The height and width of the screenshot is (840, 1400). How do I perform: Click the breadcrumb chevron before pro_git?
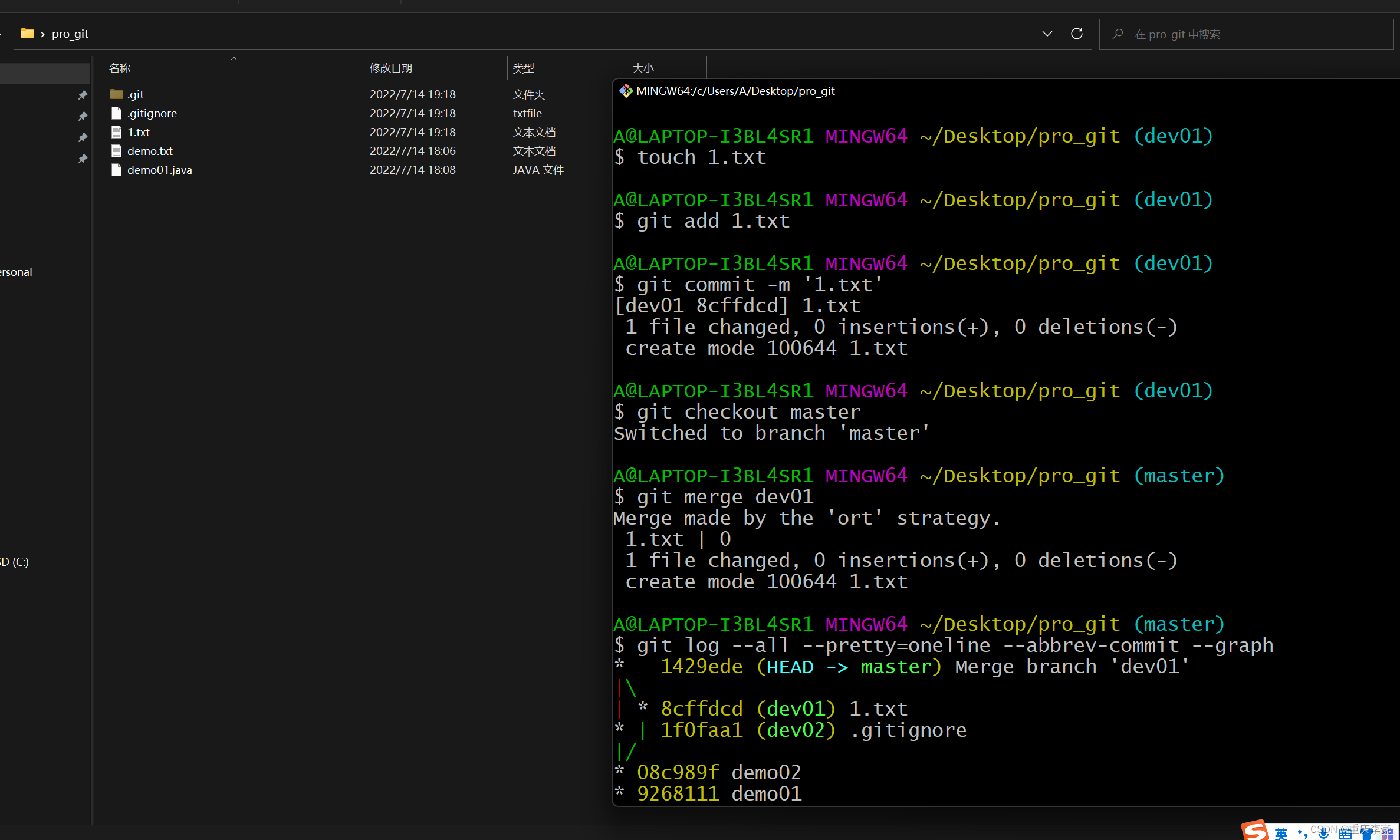point(42,34)
